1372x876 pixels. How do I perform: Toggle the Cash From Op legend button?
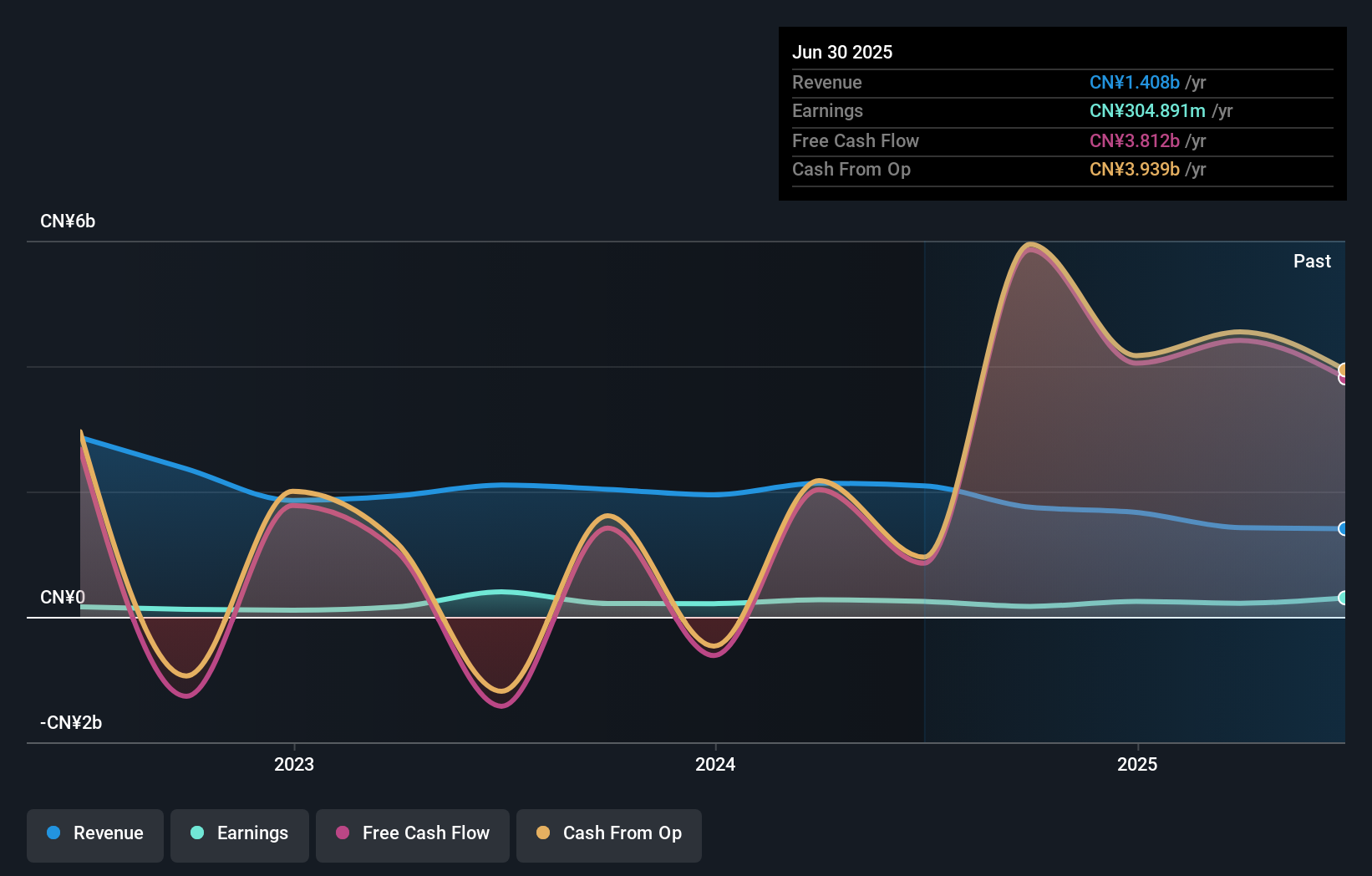609,835
